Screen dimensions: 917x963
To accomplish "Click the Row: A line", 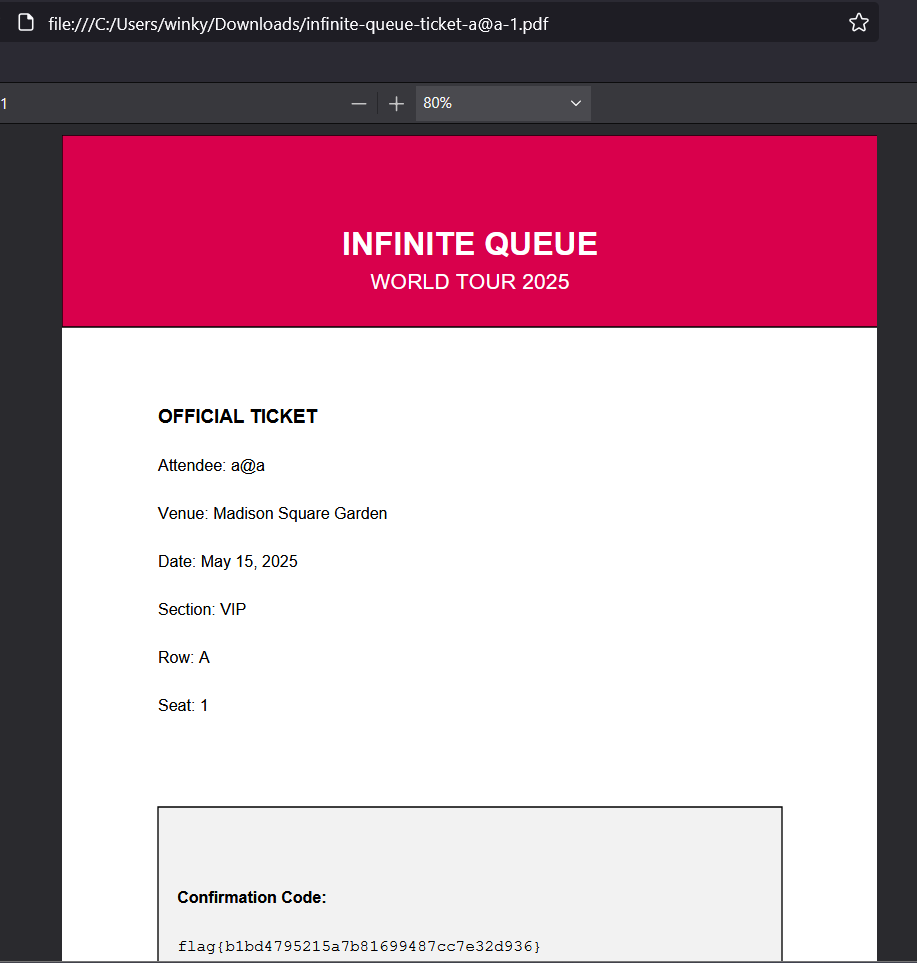I will pyautogui.click(x=183, y=658).
